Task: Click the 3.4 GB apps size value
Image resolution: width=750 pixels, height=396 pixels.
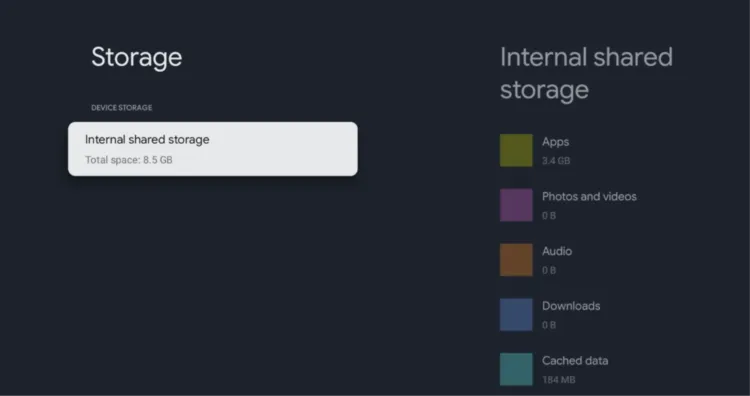Action: pyautogui.click(x=556, y=161)
